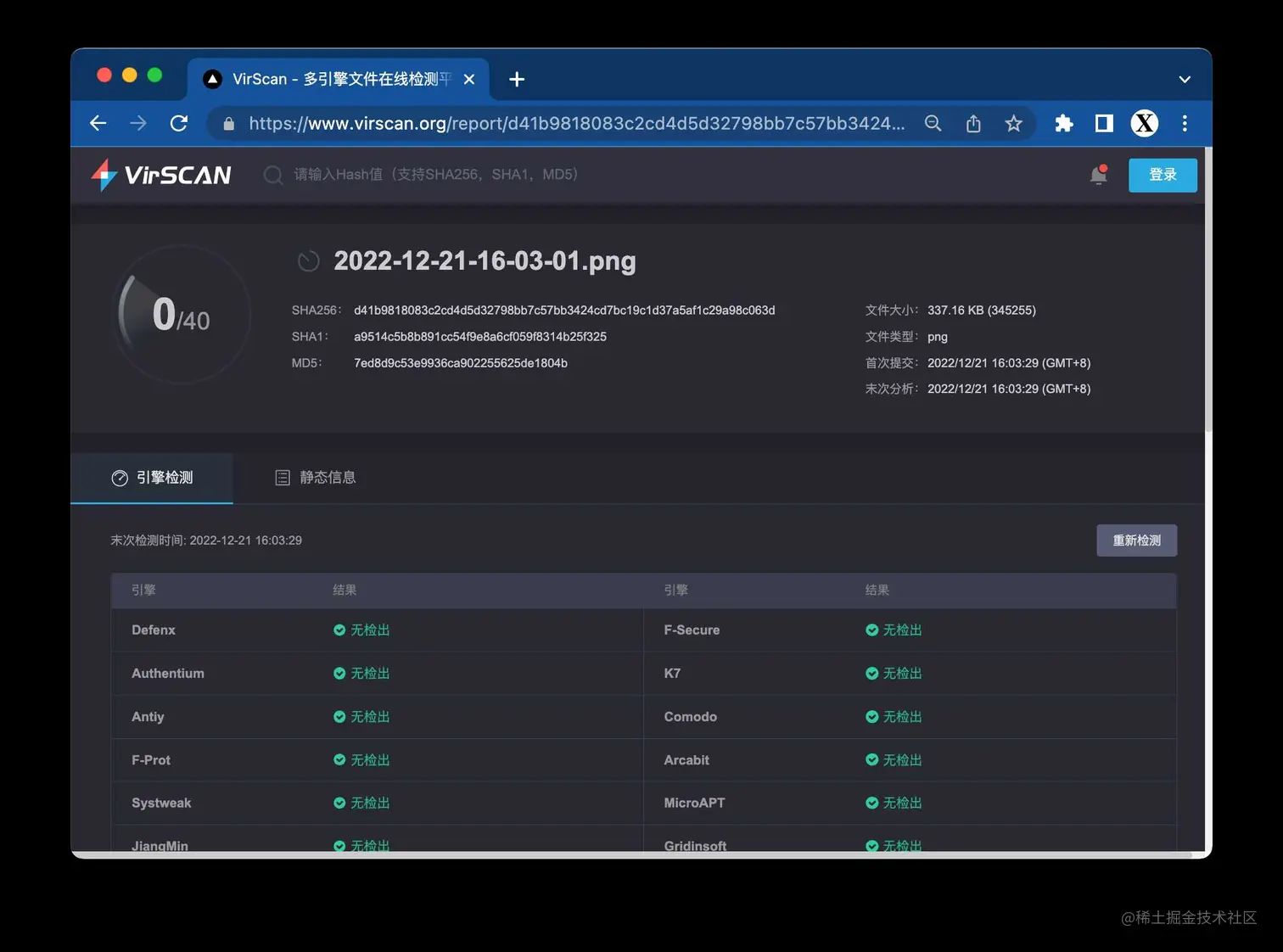Click the 0/40 detection progress gauge
The image size is (1283, 952).
(181, 315)
